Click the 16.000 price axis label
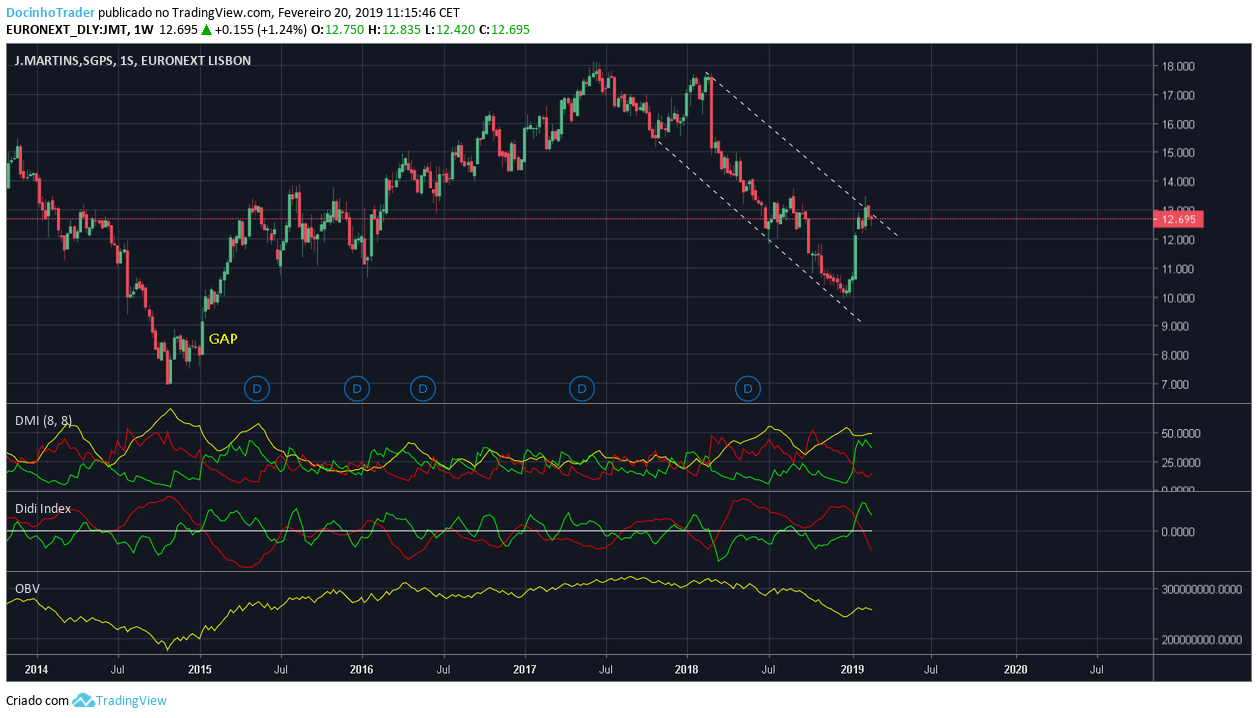This screenshot has width=1258, height=718. [1178, 125]
